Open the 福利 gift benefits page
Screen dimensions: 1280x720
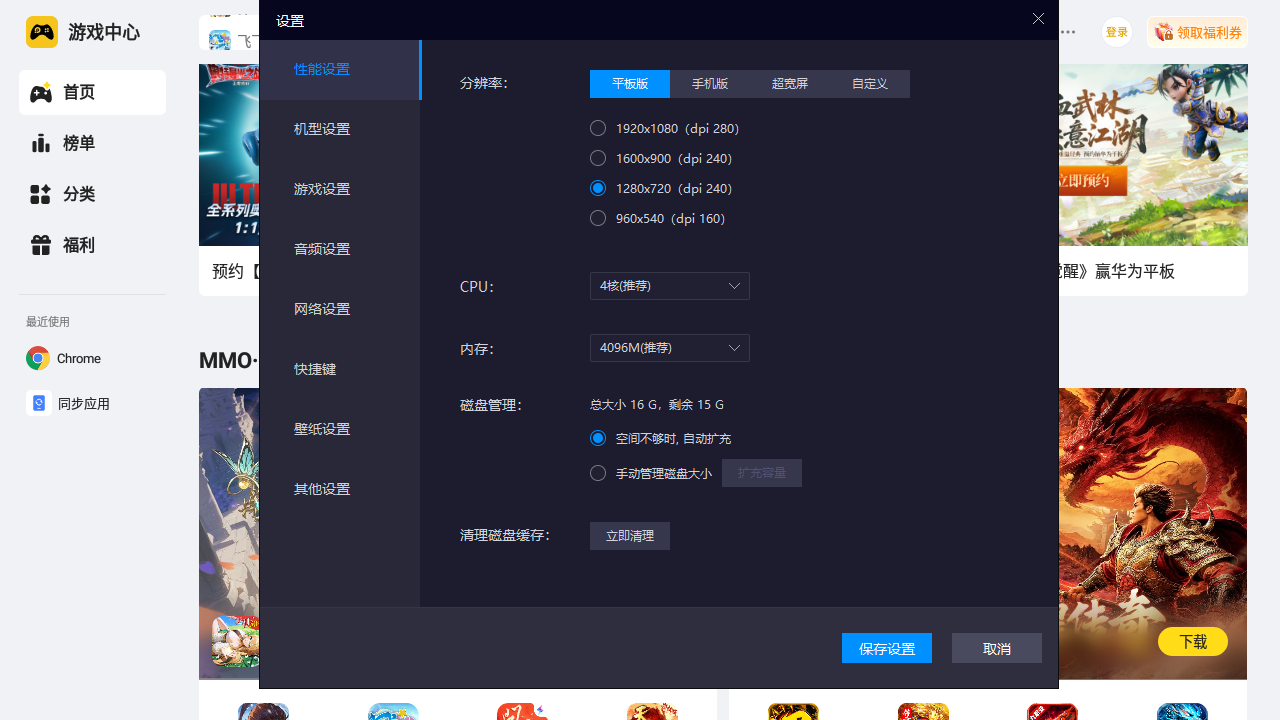92,246
